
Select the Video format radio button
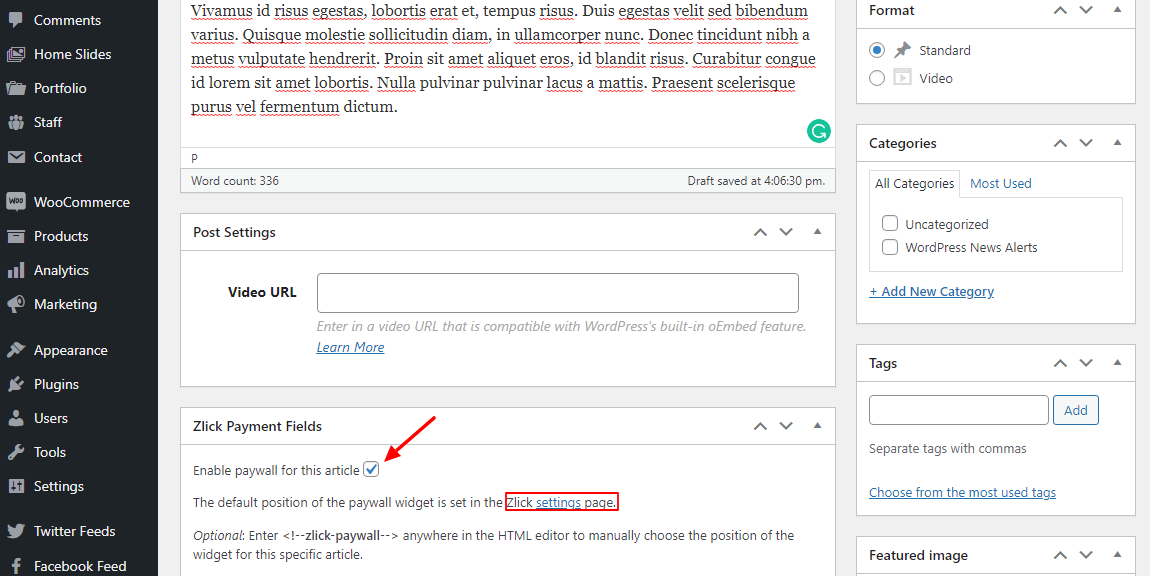point(877,78)
